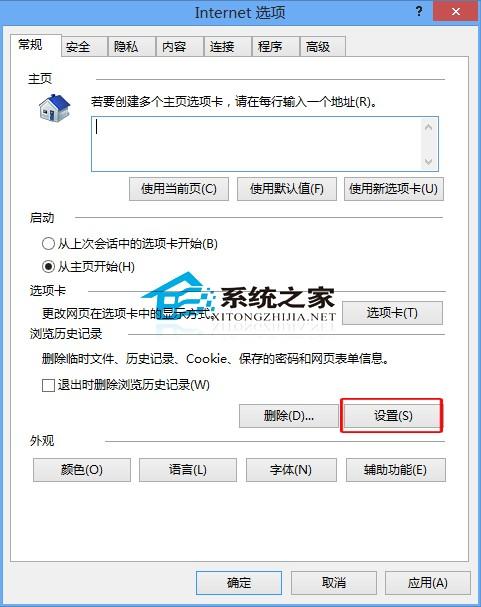Viewport: 481px width, 607px height.
Task: Click the blue house home page icon
Action: [x=55, y=108]
